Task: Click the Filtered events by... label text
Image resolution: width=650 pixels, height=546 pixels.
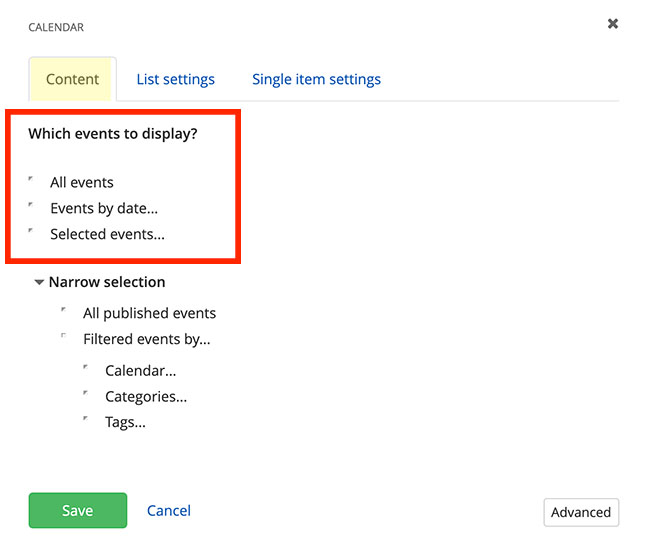Action: point(146,339)
